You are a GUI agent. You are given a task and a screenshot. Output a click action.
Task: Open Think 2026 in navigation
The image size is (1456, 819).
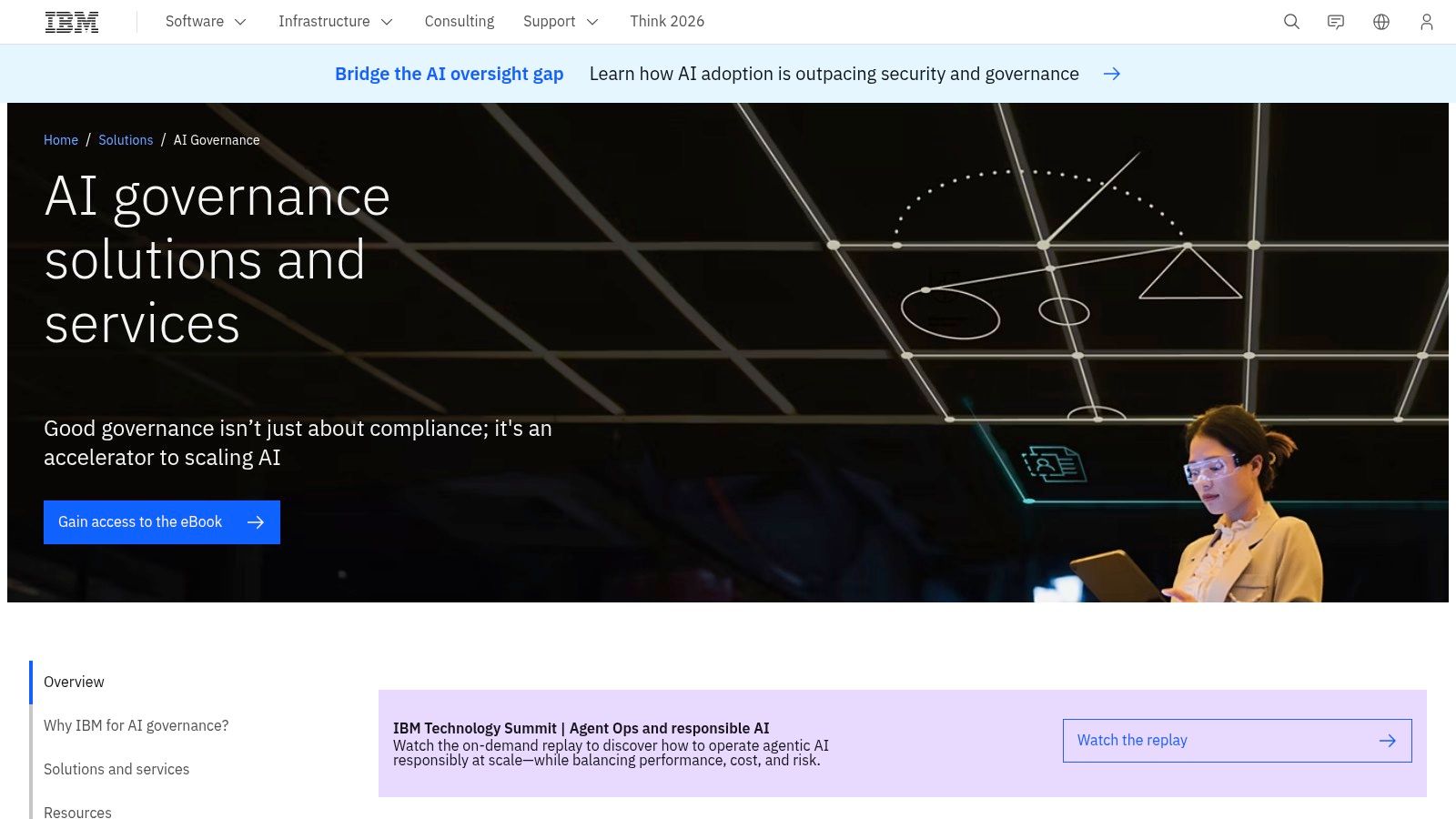click(667, 21)
